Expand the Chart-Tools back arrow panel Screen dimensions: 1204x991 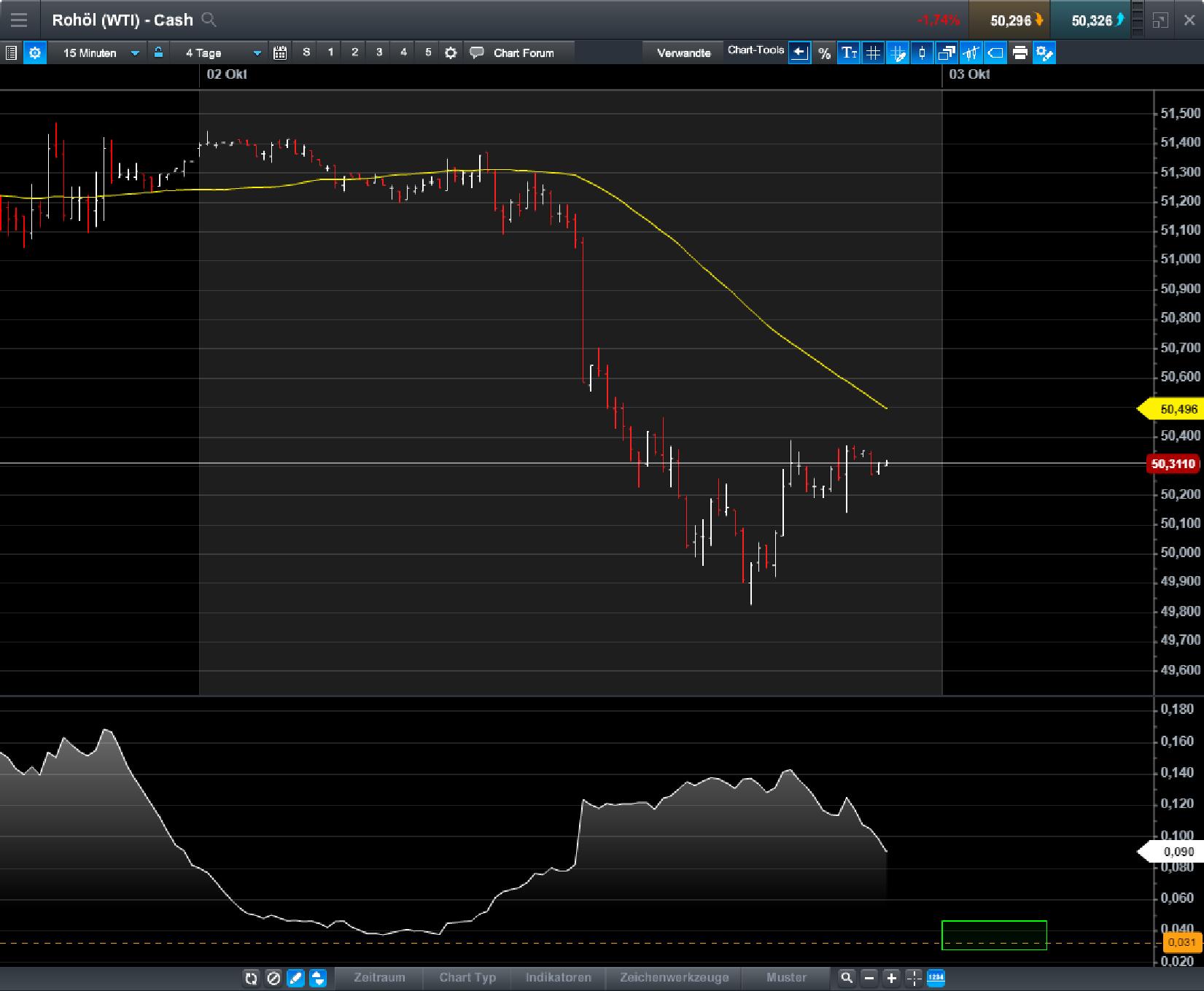[799, 53]
